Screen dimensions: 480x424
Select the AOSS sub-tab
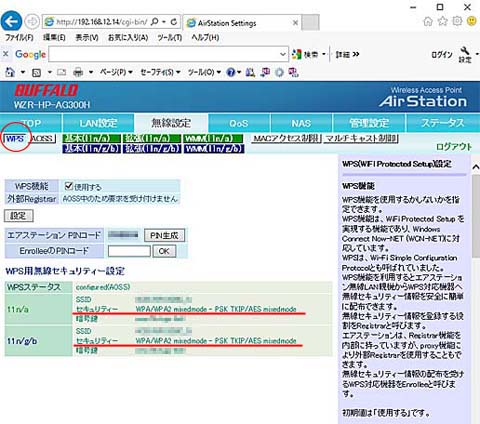[43, 138]
